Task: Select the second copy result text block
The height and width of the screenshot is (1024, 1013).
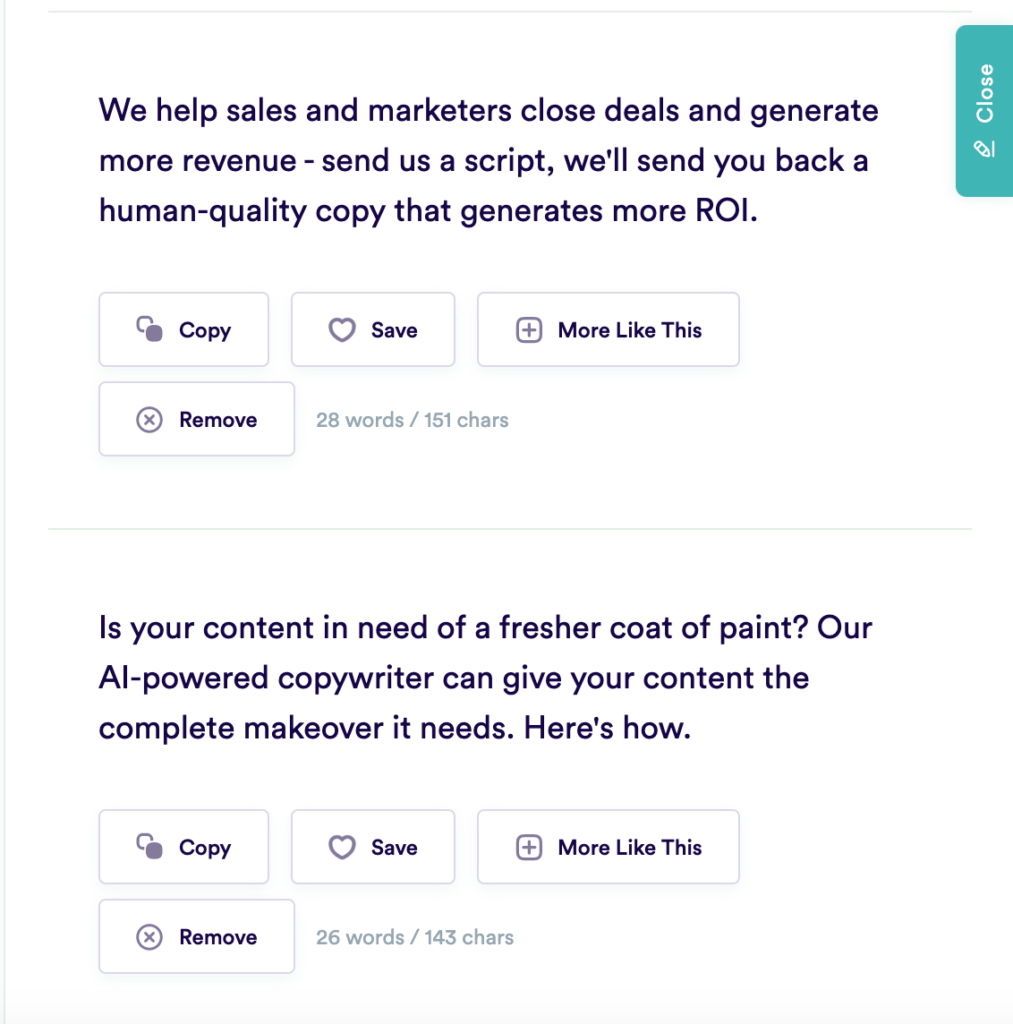Action: [x=487, y=678]
